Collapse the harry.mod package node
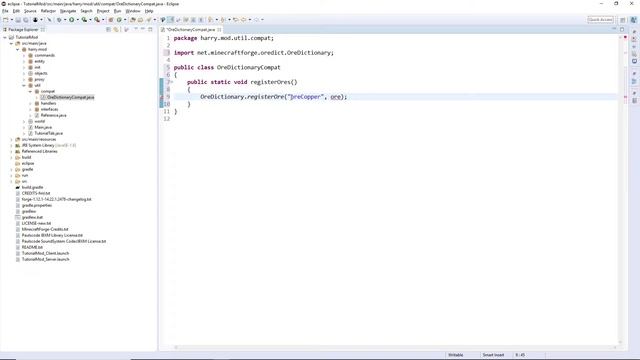The height and width of the screenshot is (360, 640). tap(18, 49)
